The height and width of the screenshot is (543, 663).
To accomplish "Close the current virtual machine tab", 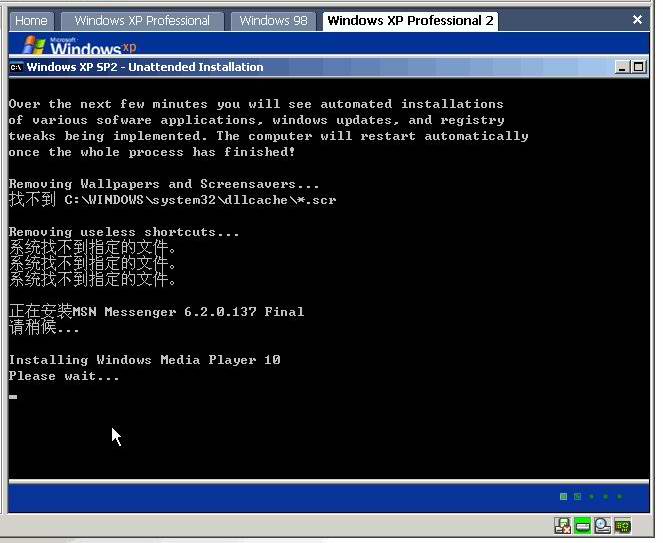I will pyautogui.click(x=637, y=19).
